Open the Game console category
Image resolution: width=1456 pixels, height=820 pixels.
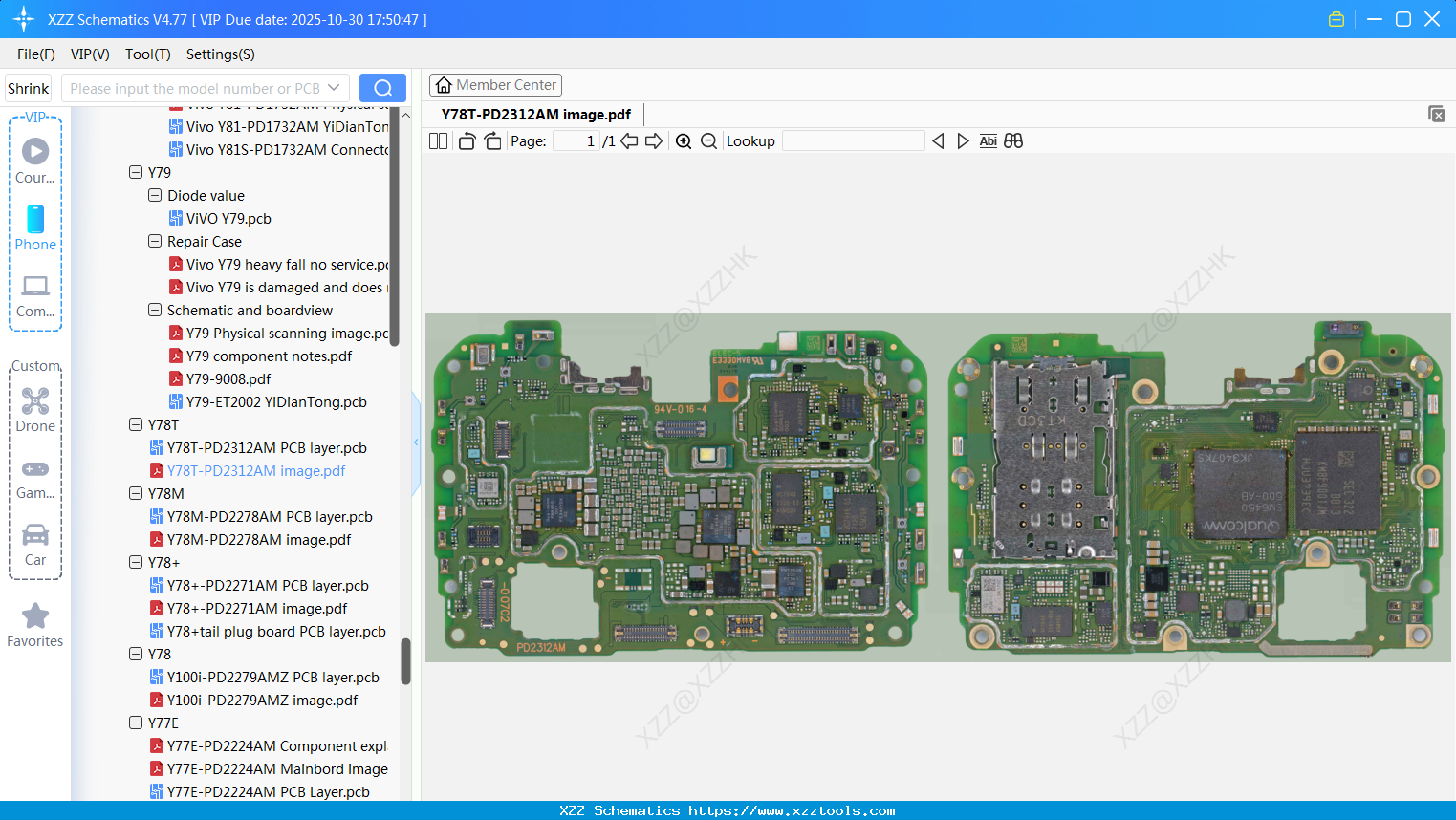click(35, 479)
